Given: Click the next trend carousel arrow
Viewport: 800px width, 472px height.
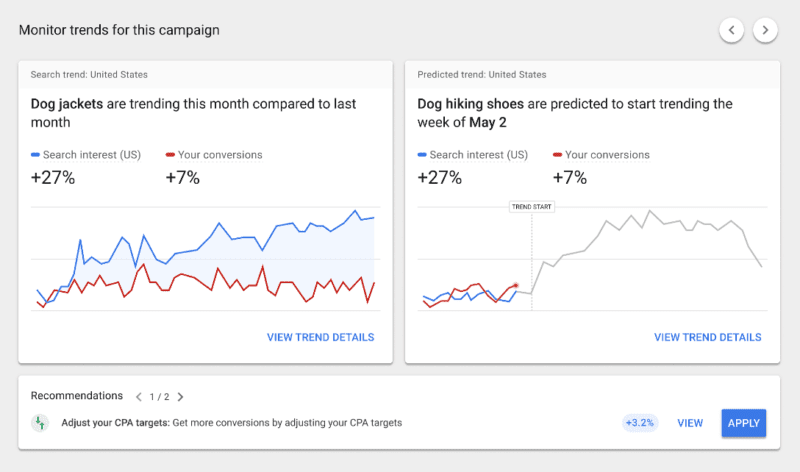Looking at the screenshot, I should pyautogui.click(x=765, y=31).
